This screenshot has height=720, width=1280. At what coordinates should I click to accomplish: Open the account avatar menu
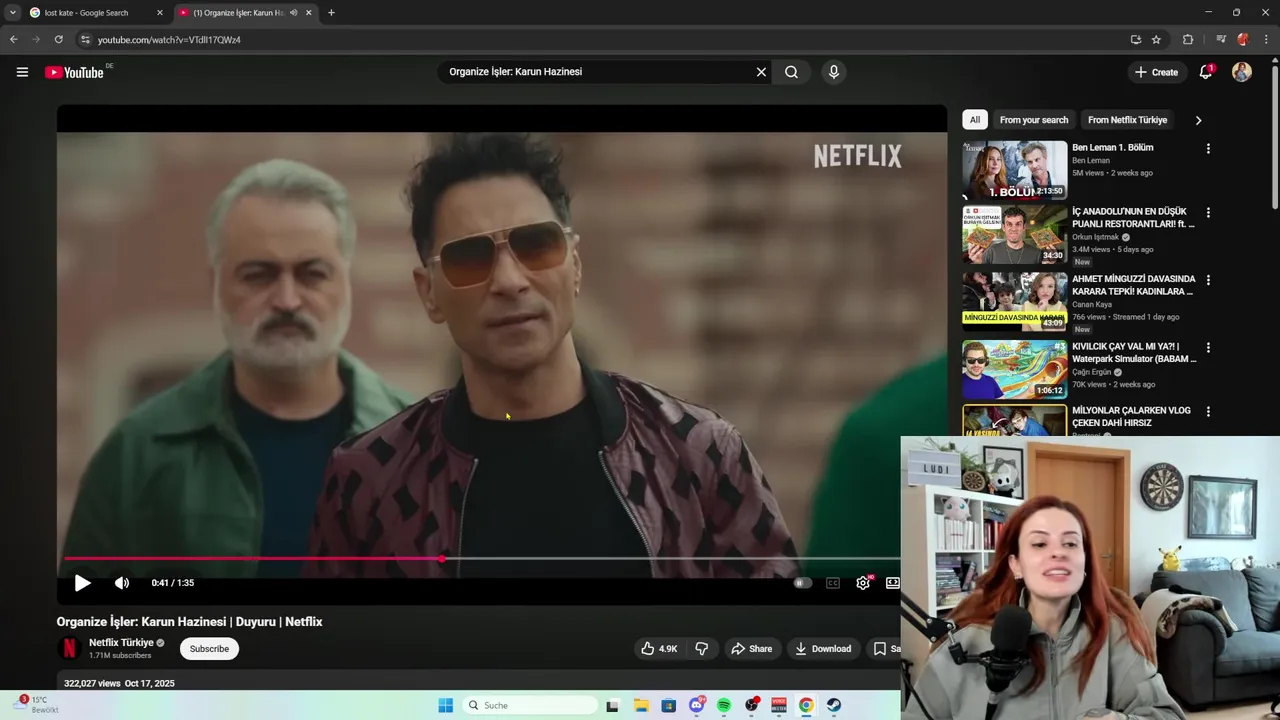(1242, 72)
